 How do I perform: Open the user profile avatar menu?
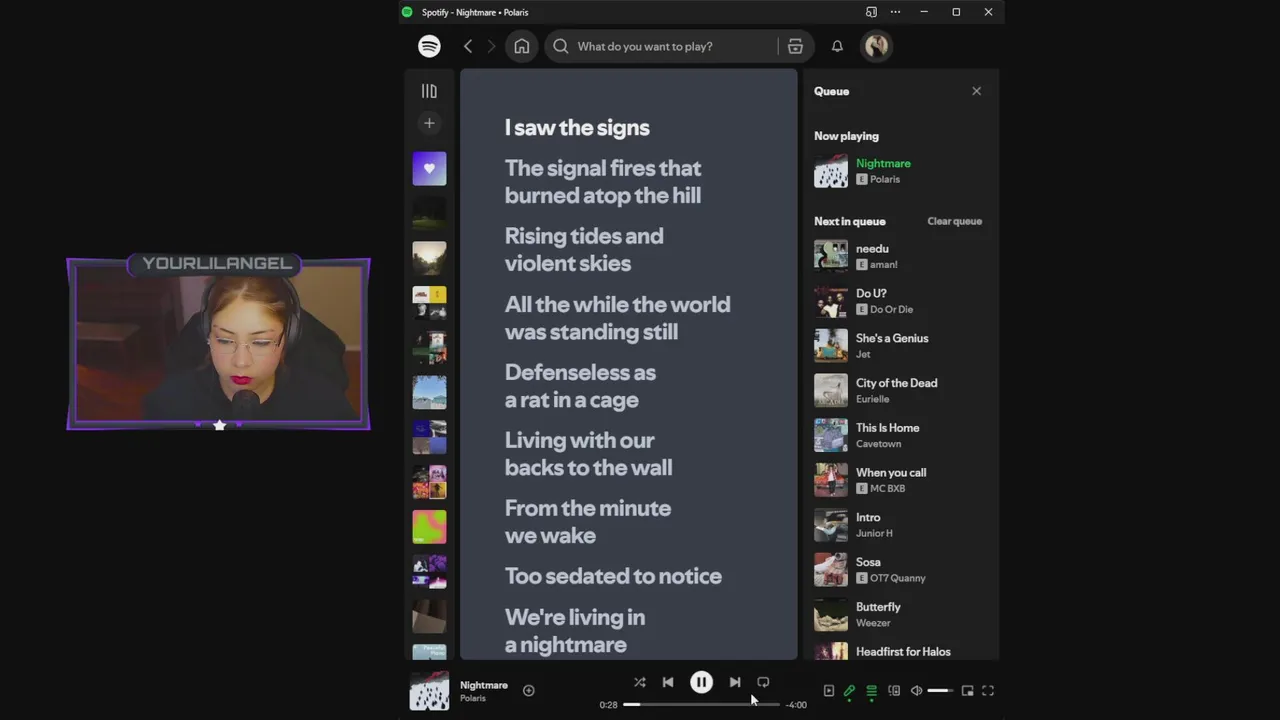[877, 46]
